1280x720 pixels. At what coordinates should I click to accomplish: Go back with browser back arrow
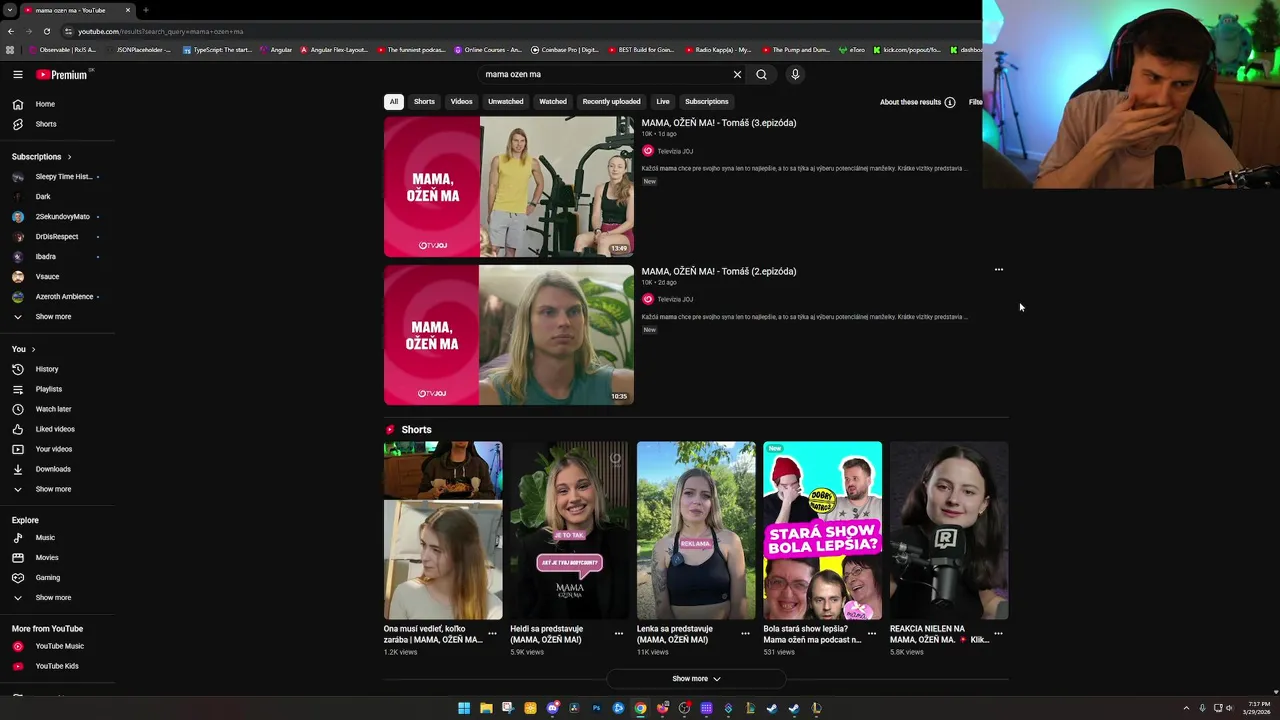pyautogui.click(x=11, y=31)
